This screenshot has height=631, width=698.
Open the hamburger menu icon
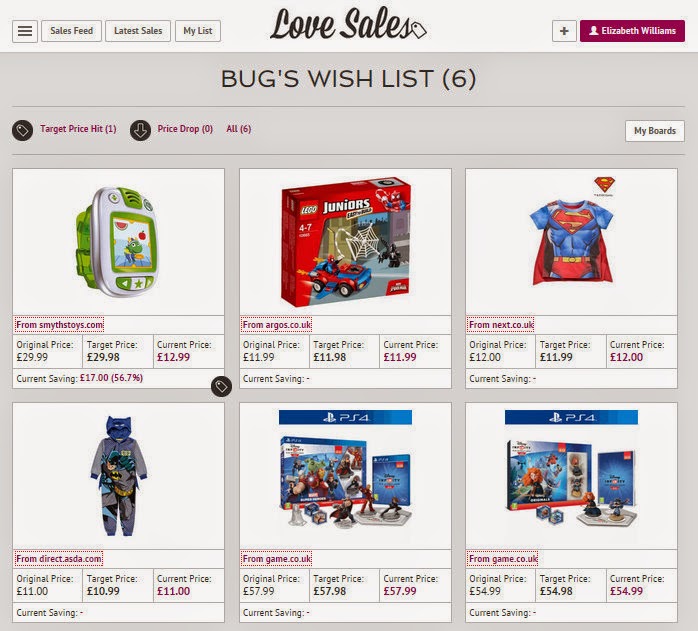tap(25, 31)
